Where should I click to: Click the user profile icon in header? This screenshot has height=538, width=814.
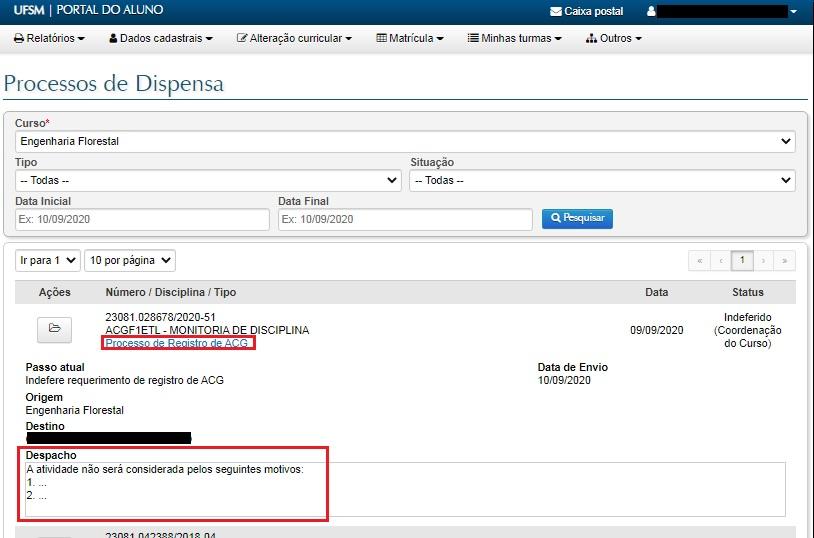652,12
